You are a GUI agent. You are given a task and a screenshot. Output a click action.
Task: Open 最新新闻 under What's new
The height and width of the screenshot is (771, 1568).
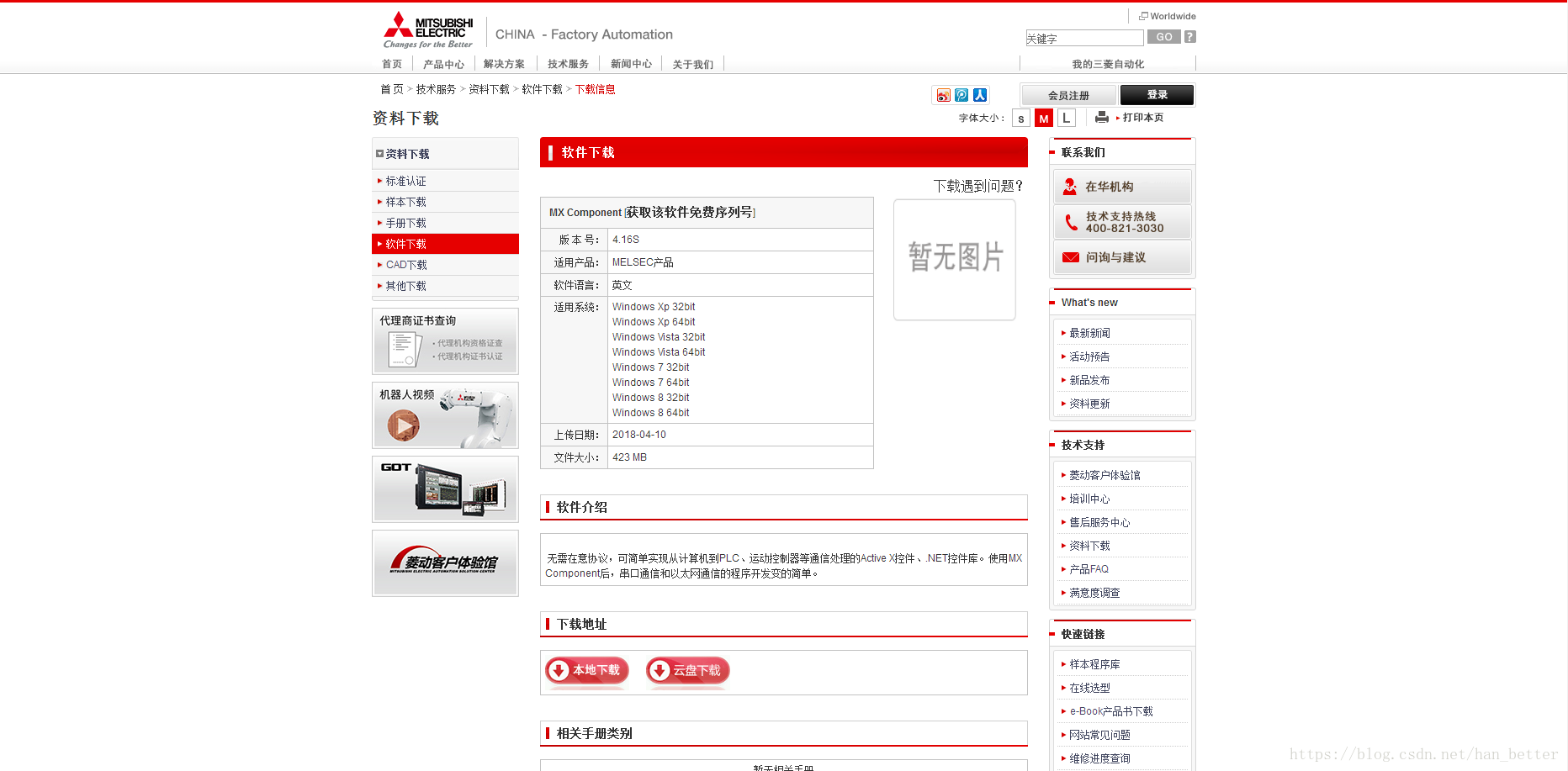tap(1089, 333)
